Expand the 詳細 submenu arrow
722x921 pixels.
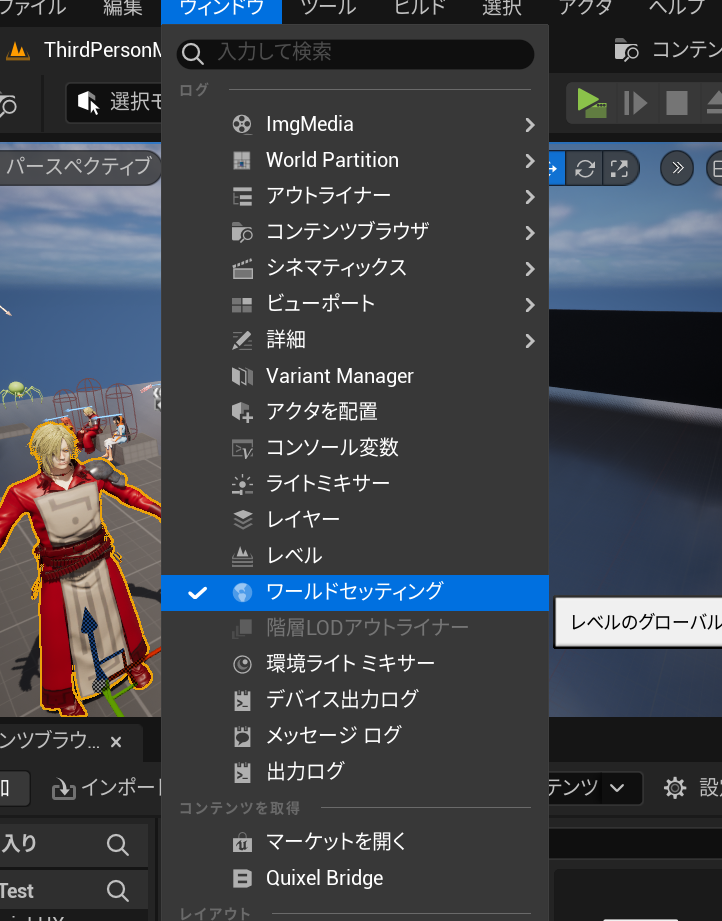point(530,340)
